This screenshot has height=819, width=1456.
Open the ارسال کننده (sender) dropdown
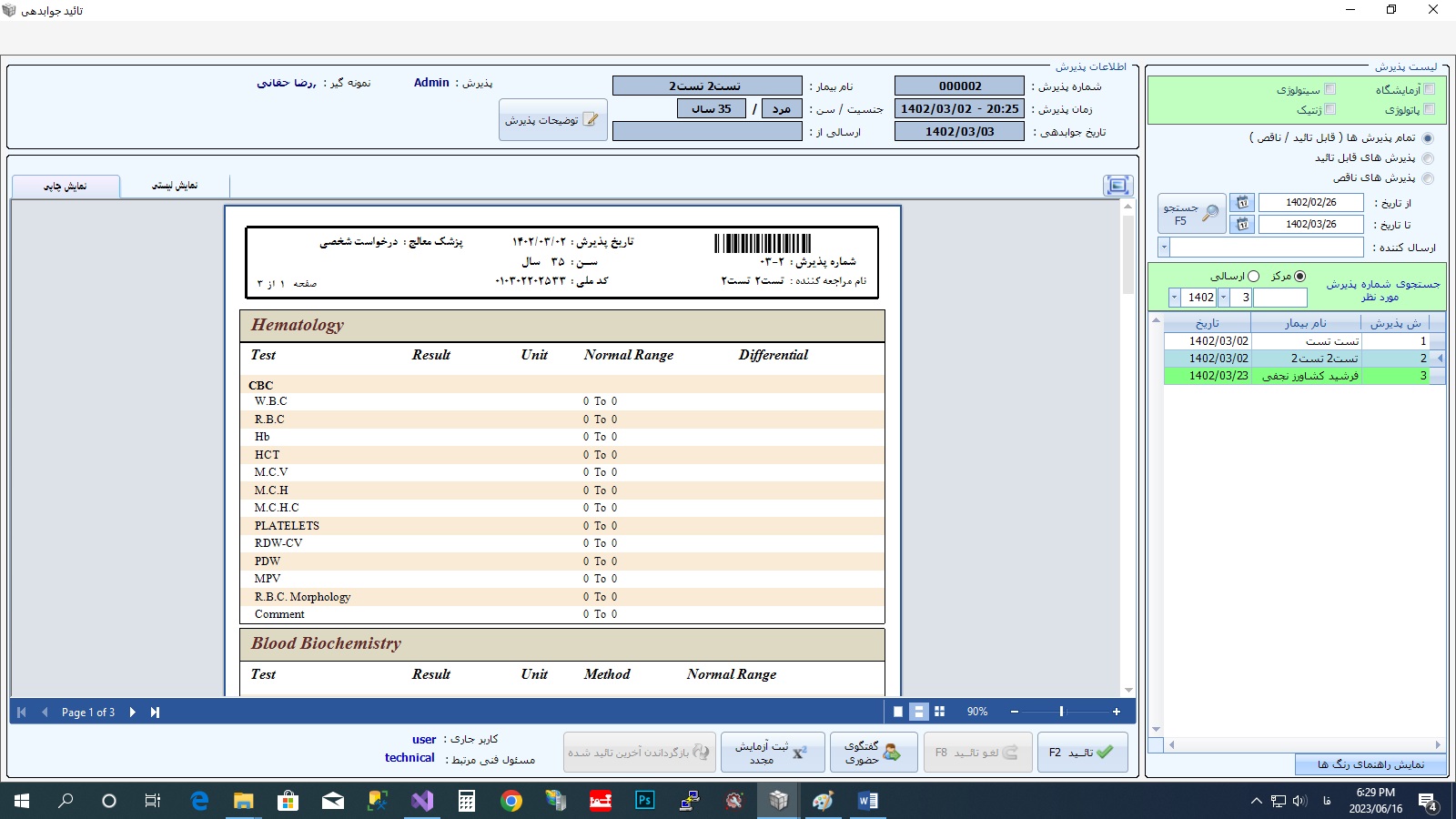coord(1164,247)
